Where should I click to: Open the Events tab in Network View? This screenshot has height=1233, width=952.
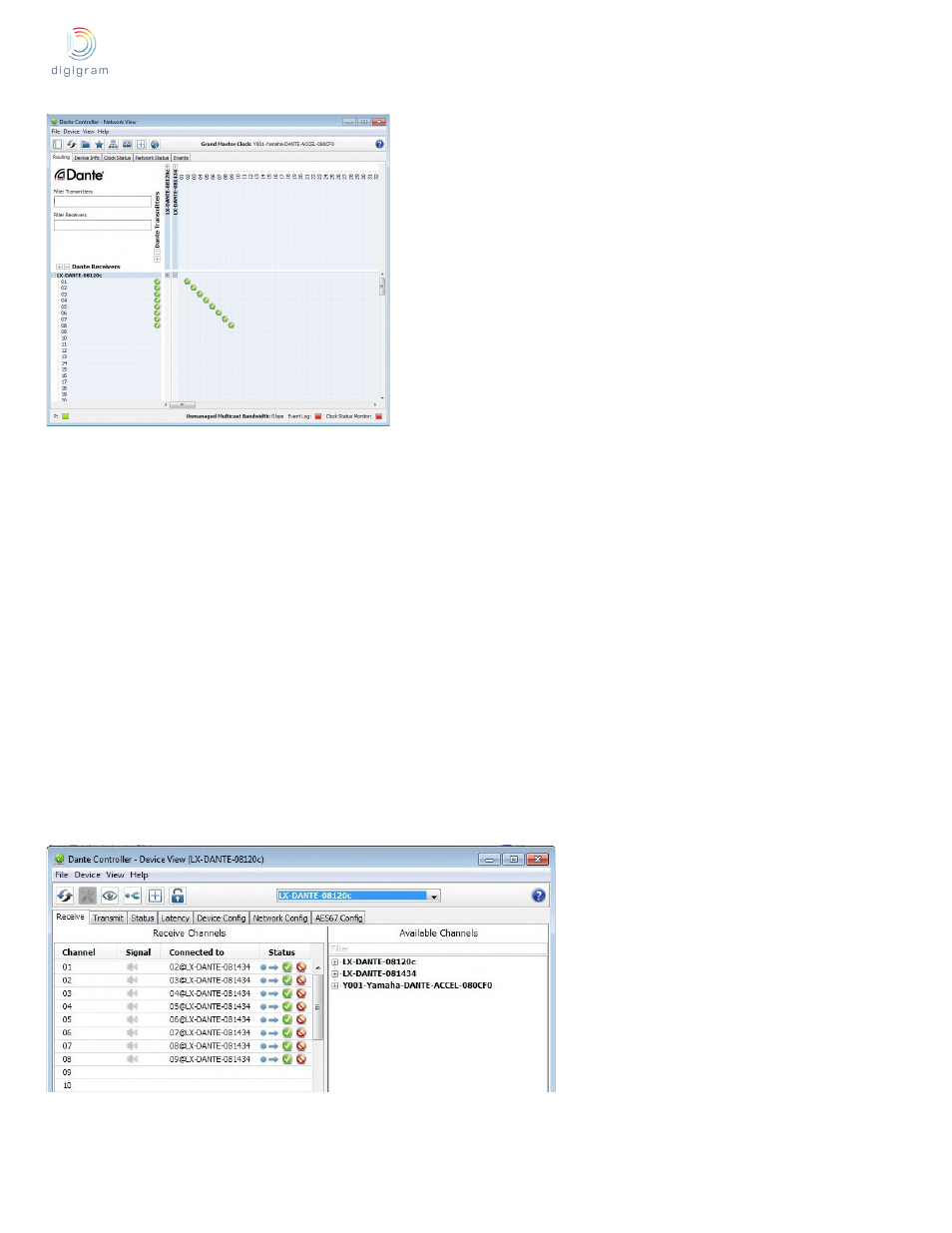[x=181, y=158]
